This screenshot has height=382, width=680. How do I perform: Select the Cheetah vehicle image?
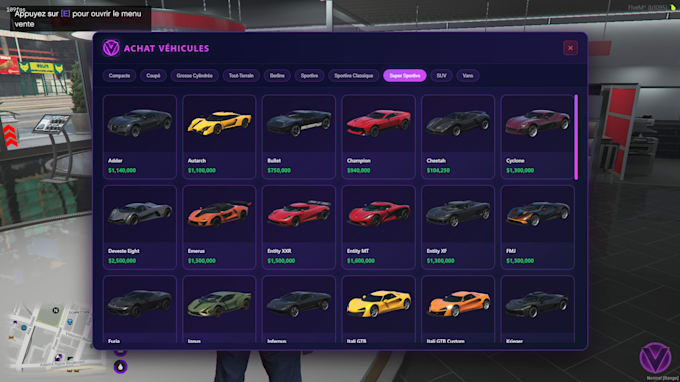[x=458, y=124]
